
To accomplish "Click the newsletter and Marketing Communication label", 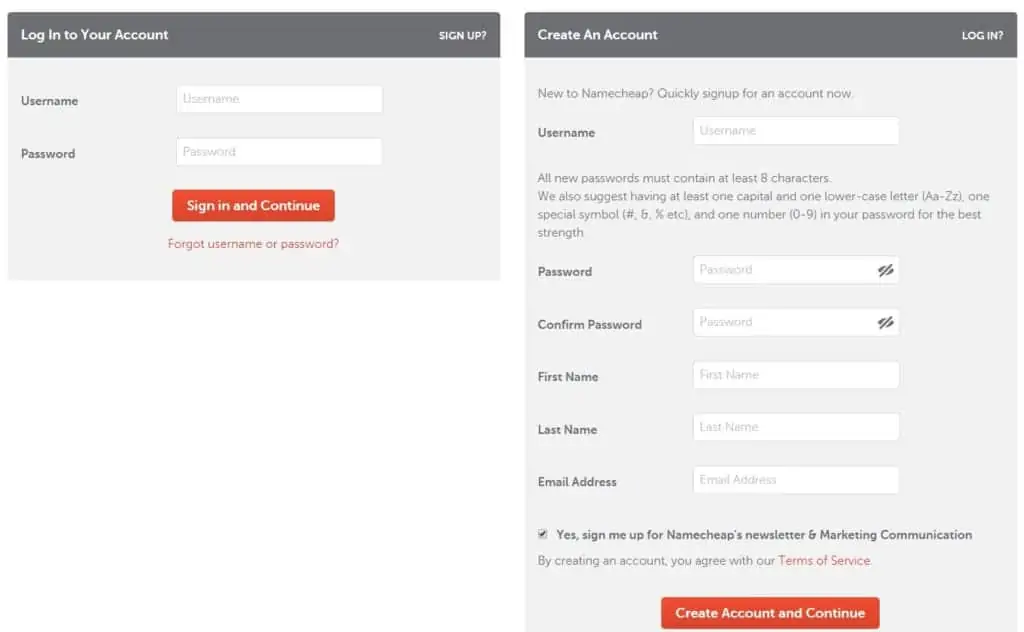I will click(x=764, y=535).
